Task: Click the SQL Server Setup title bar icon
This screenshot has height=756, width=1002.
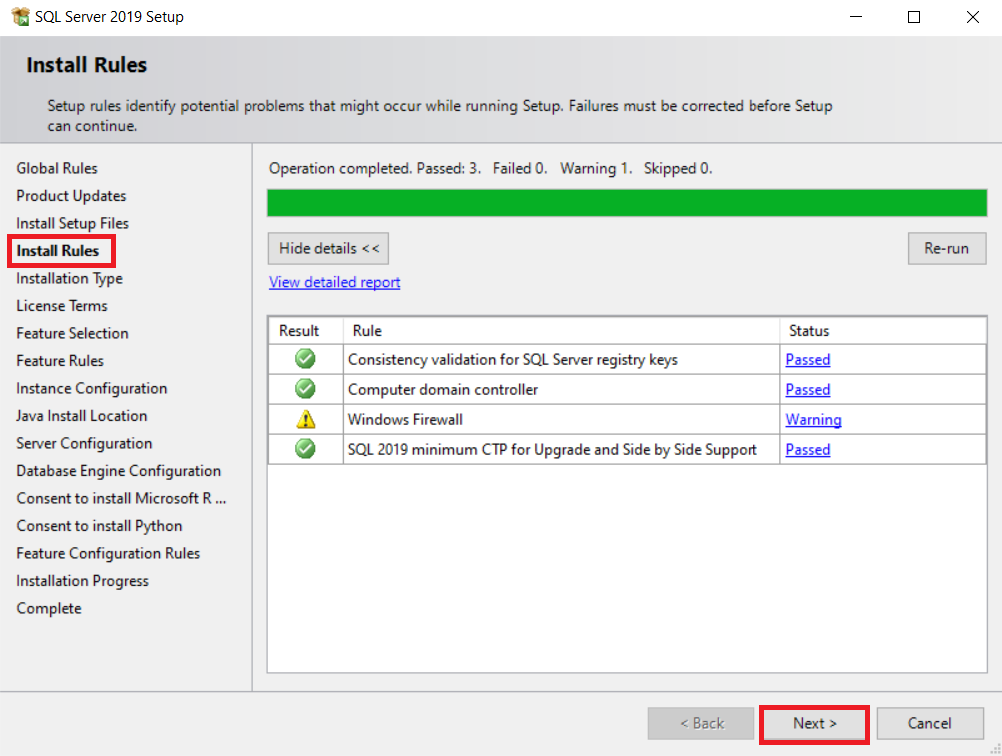Action: coord(20,17)
